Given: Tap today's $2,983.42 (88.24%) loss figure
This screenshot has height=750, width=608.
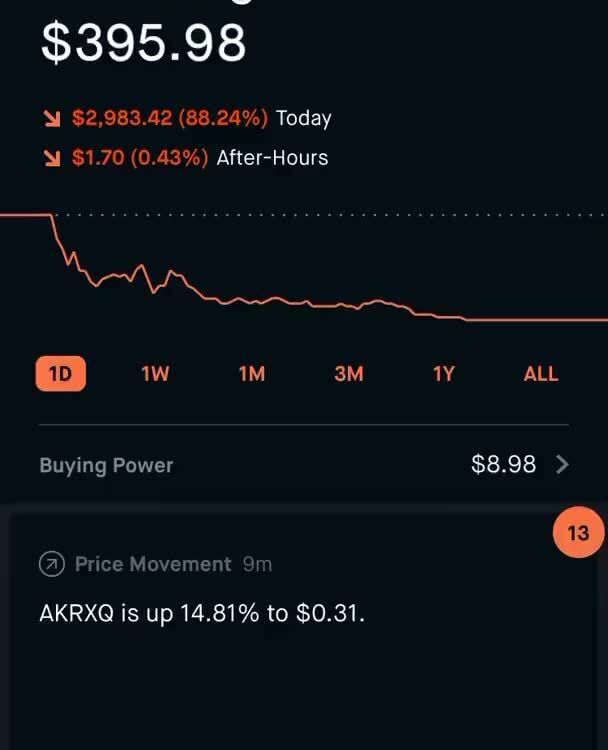Looking at the screenshot, I should pos(170,118).
